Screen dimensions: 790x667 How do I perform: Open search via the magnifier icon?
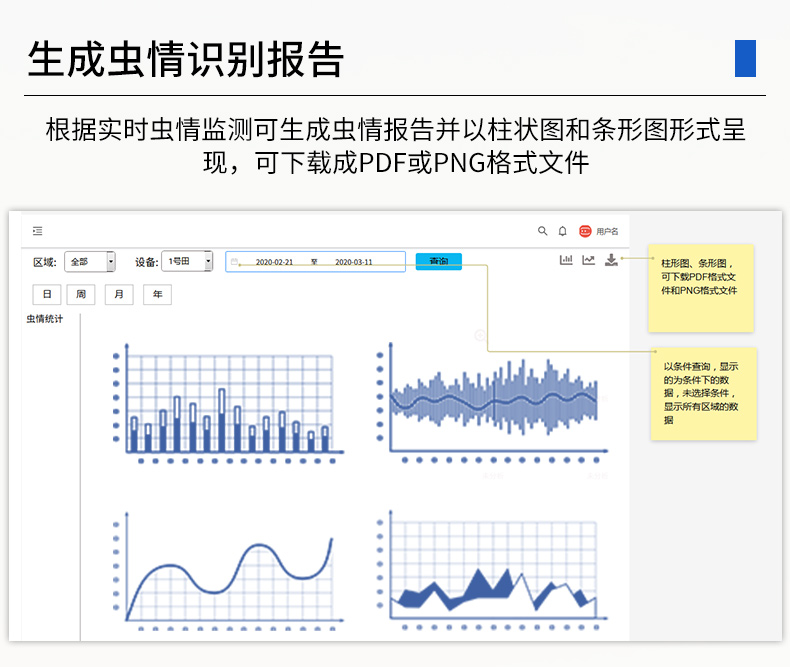[x=543, y=231]
